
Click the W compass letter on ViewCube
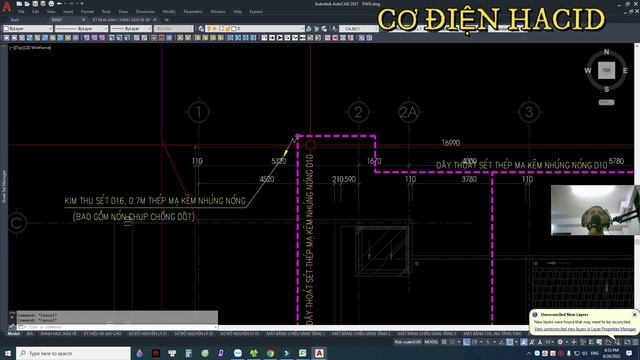click(x=588, y=71)
